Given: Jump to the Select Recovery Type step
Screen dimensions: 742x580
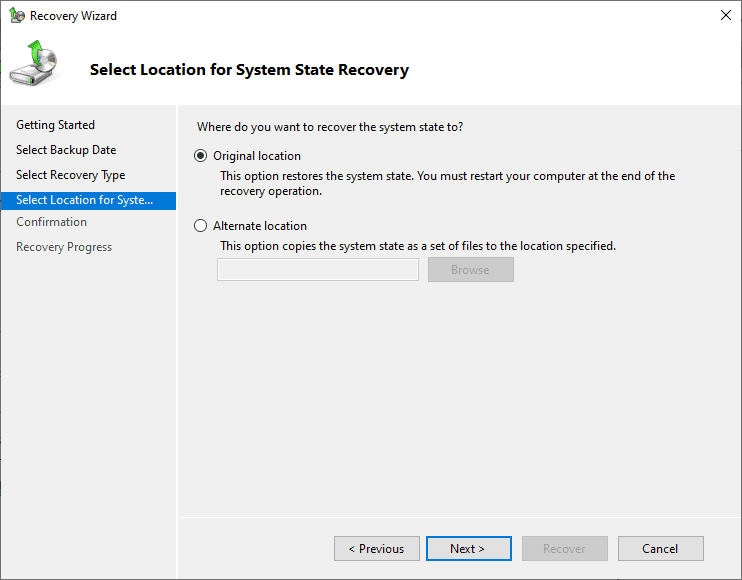Looking at the screenshot, I should [x=70, y=175].
